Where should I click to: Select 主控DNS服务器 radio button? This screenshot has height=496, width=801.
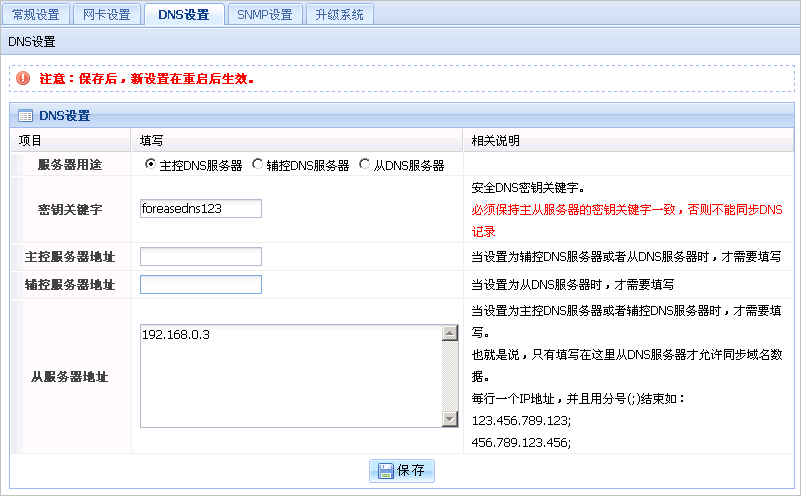150,164
